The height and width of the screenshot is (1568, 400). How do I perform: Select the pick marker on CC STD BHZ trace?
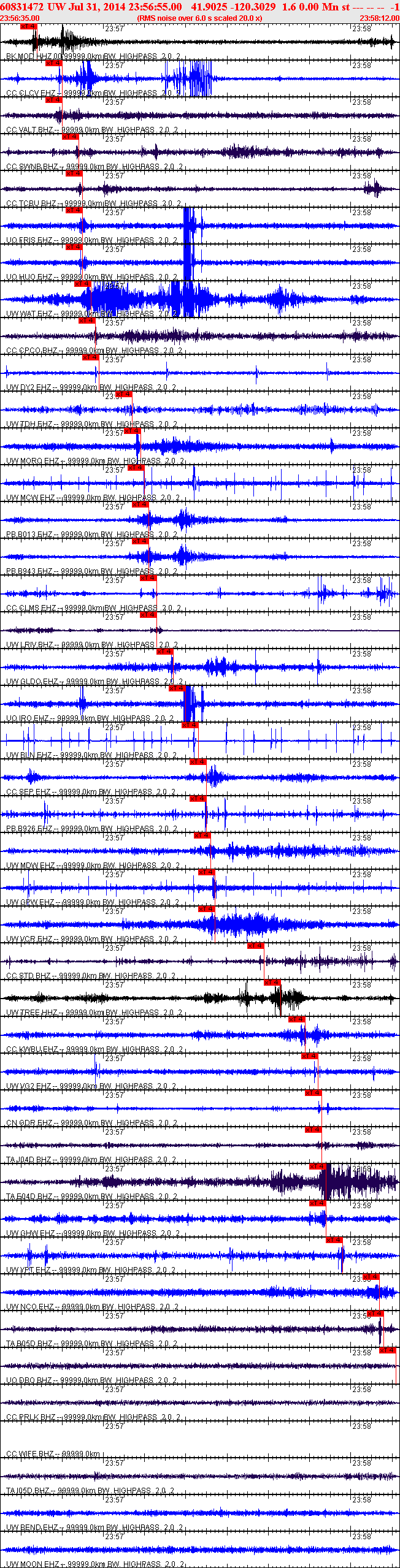[256, 946]
